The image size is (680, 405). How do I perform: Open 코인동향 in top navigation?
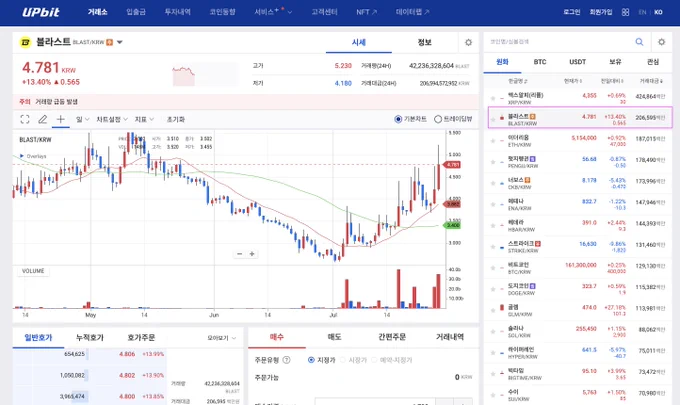222,12
